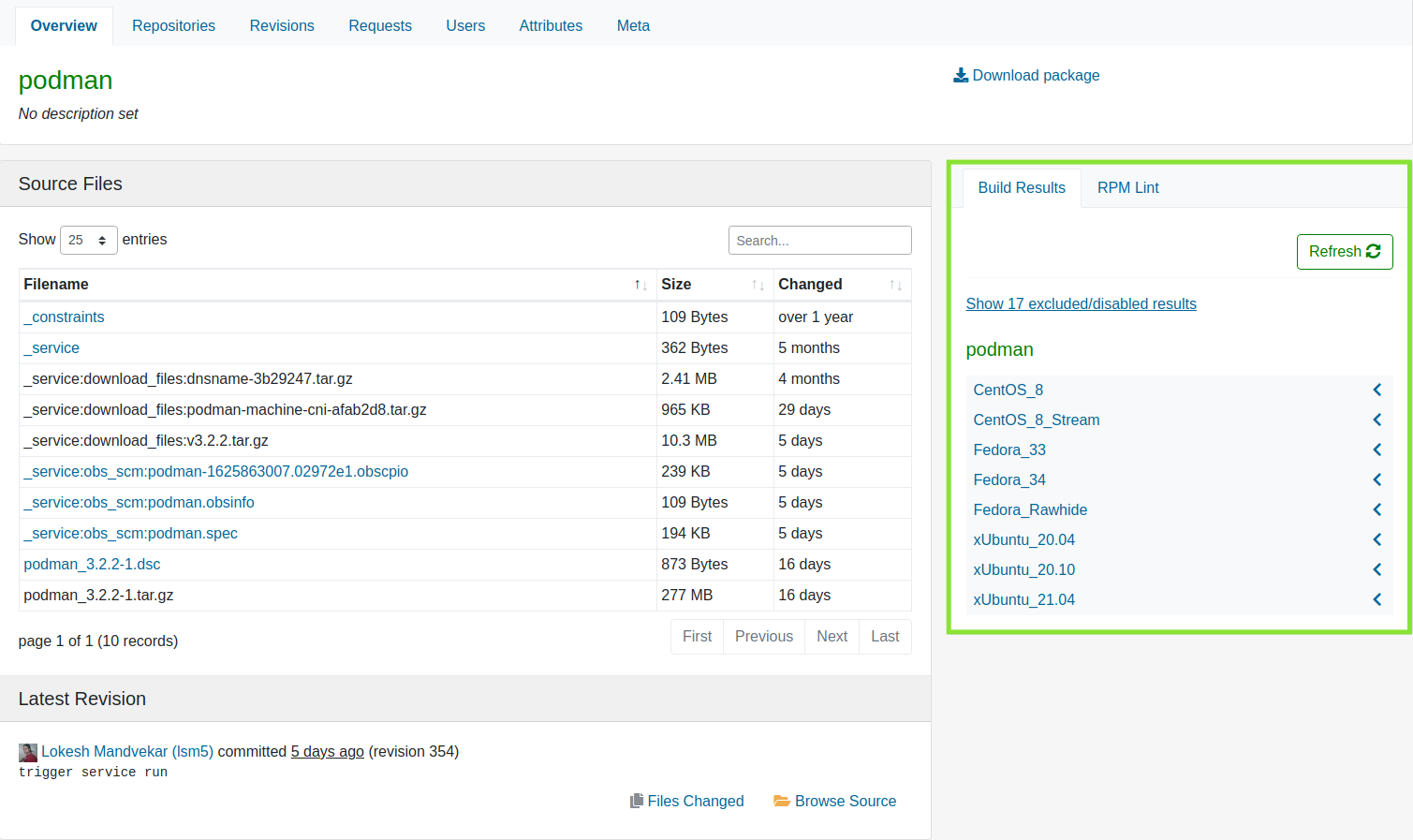This screenshot has width=1413, height=840.
Task: Click inside the Search field
Action: coord(819,240)
